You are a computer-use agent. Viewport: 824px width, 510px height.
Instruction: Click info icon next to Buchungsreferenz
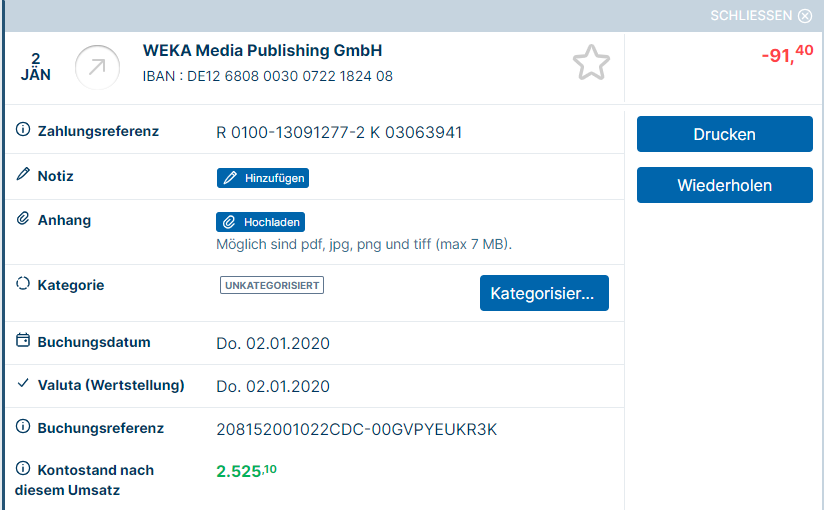(23, 426)
